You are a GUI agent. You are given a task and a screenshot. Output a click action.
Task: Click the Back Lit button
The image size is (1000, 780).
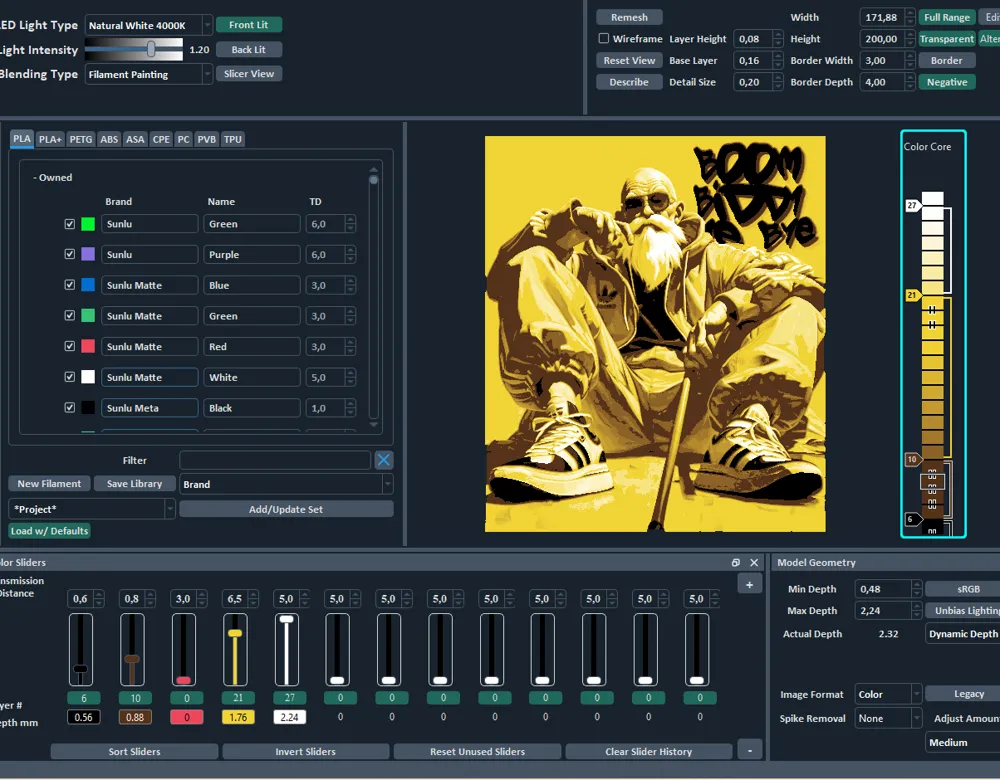pyautogui.click(x=249, y=49)
